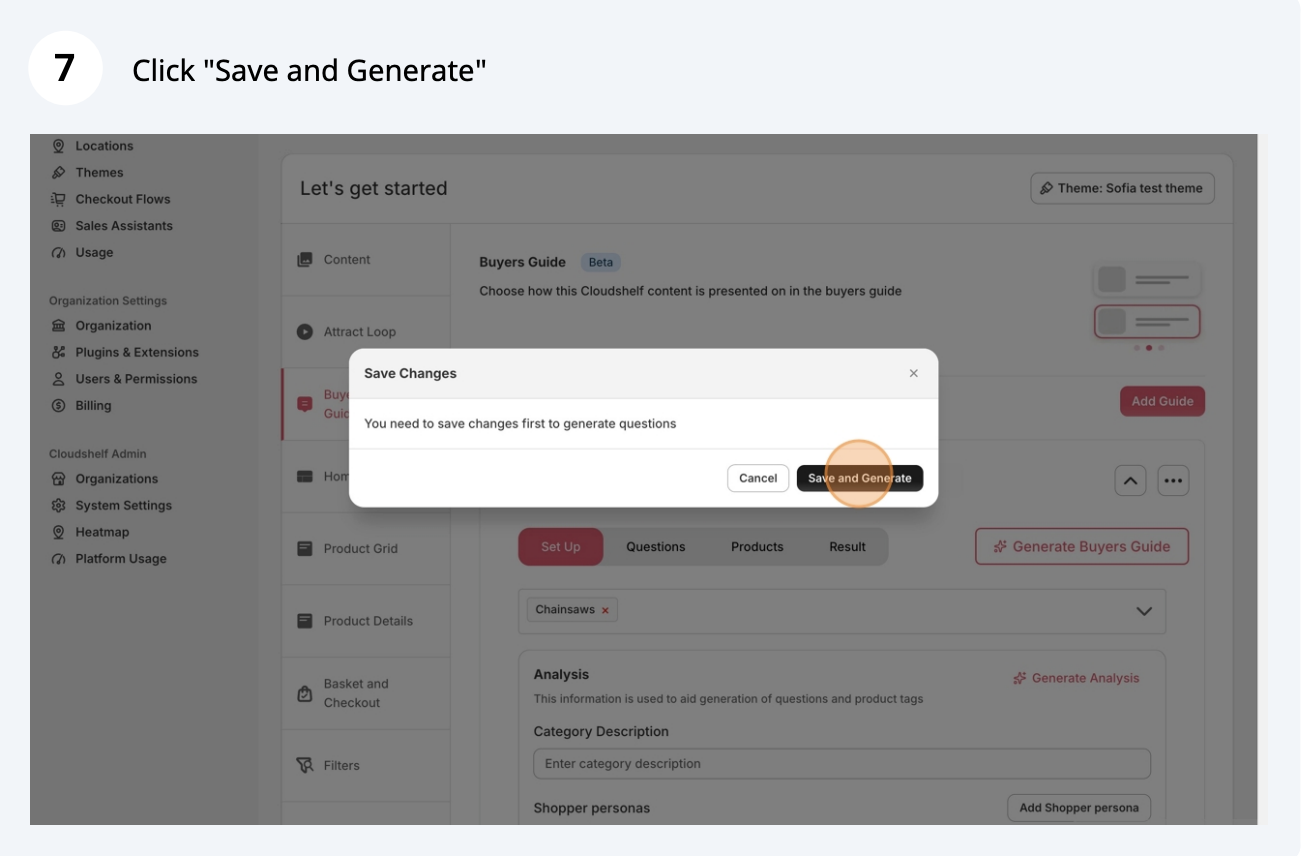Open Checkout Flows cart icon

tap(58, 199)
